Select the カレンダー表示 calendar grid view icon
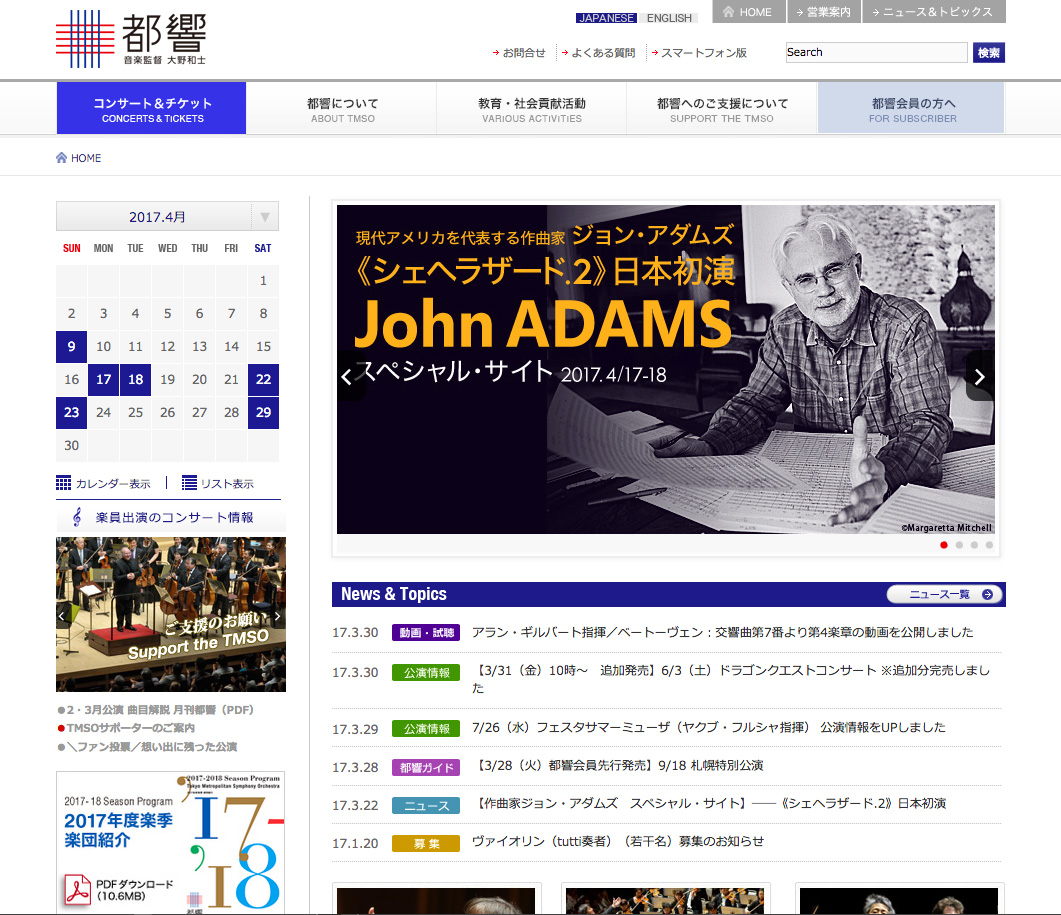This screenshot has height=915, width=1061. pyautogui.click(x=63, y=482)
